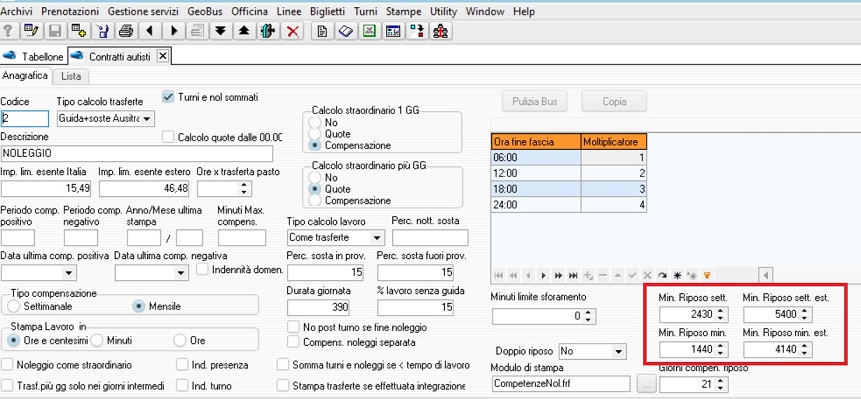The width and height of the screenshot is (861, 399).
Task: Enable No post turno se fine noleggio
Action: 294,327
